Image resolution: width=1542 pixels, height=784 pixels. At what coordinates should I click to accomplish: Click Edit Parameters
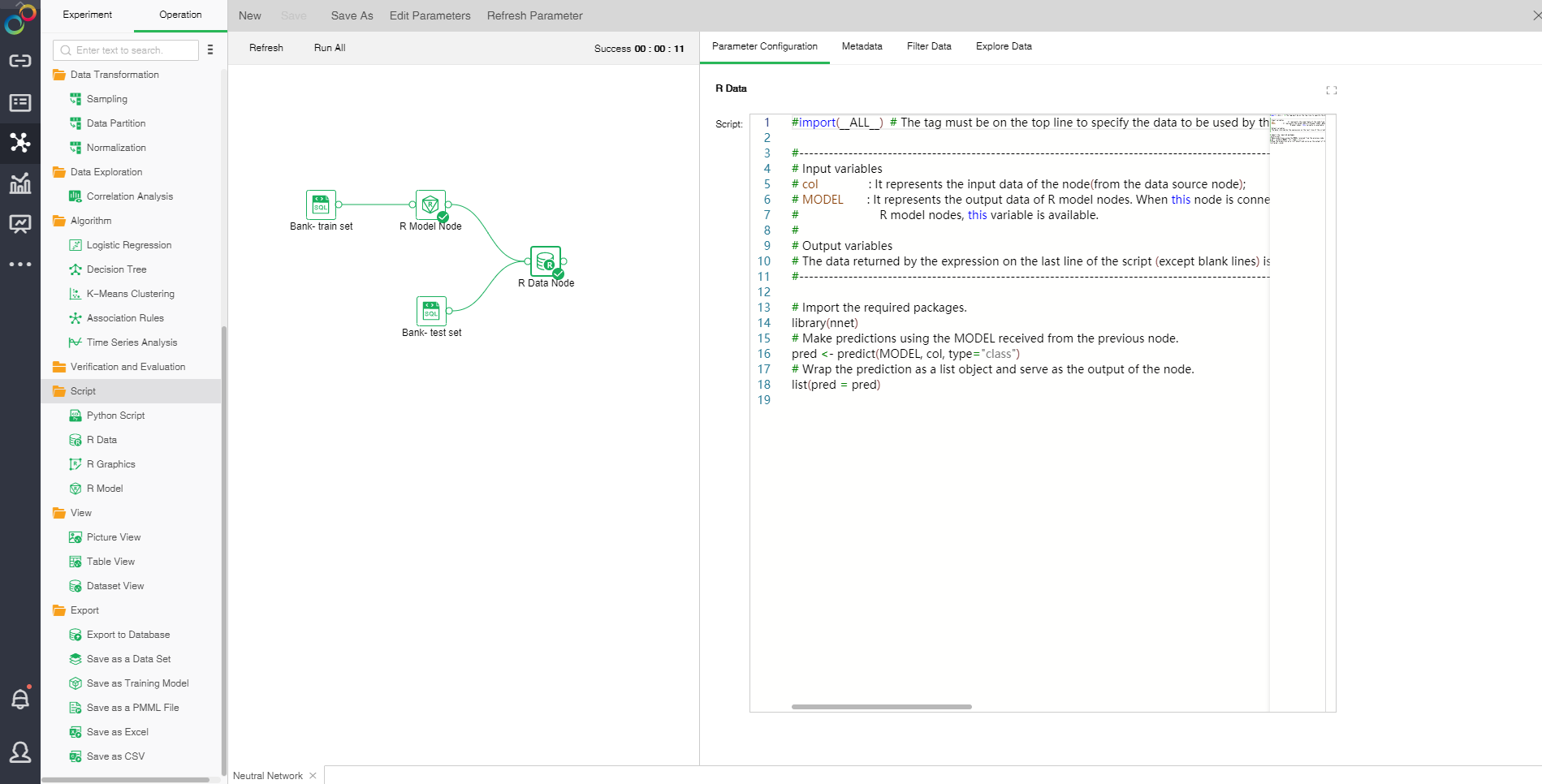[x=430, y=15]
